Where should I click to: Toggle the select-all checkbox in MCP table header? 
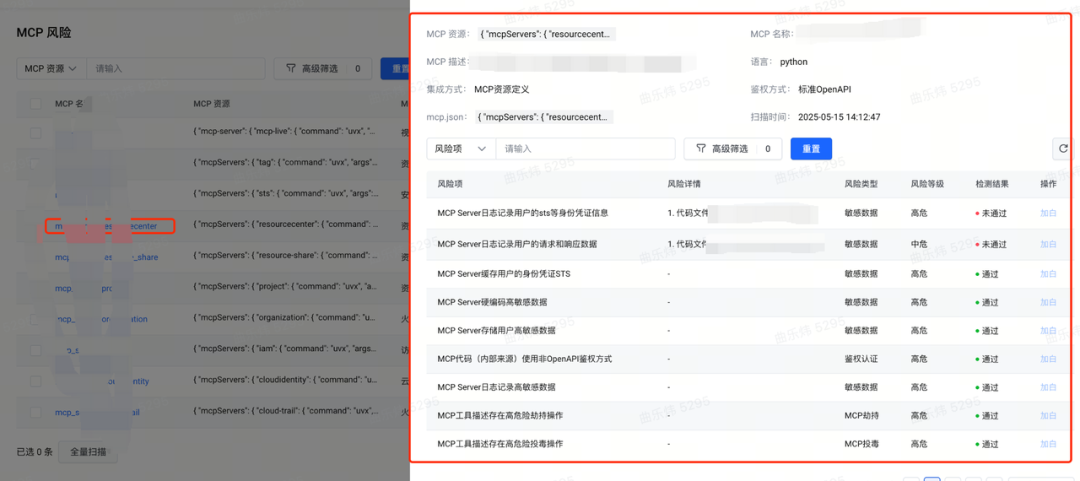point(35,103)
